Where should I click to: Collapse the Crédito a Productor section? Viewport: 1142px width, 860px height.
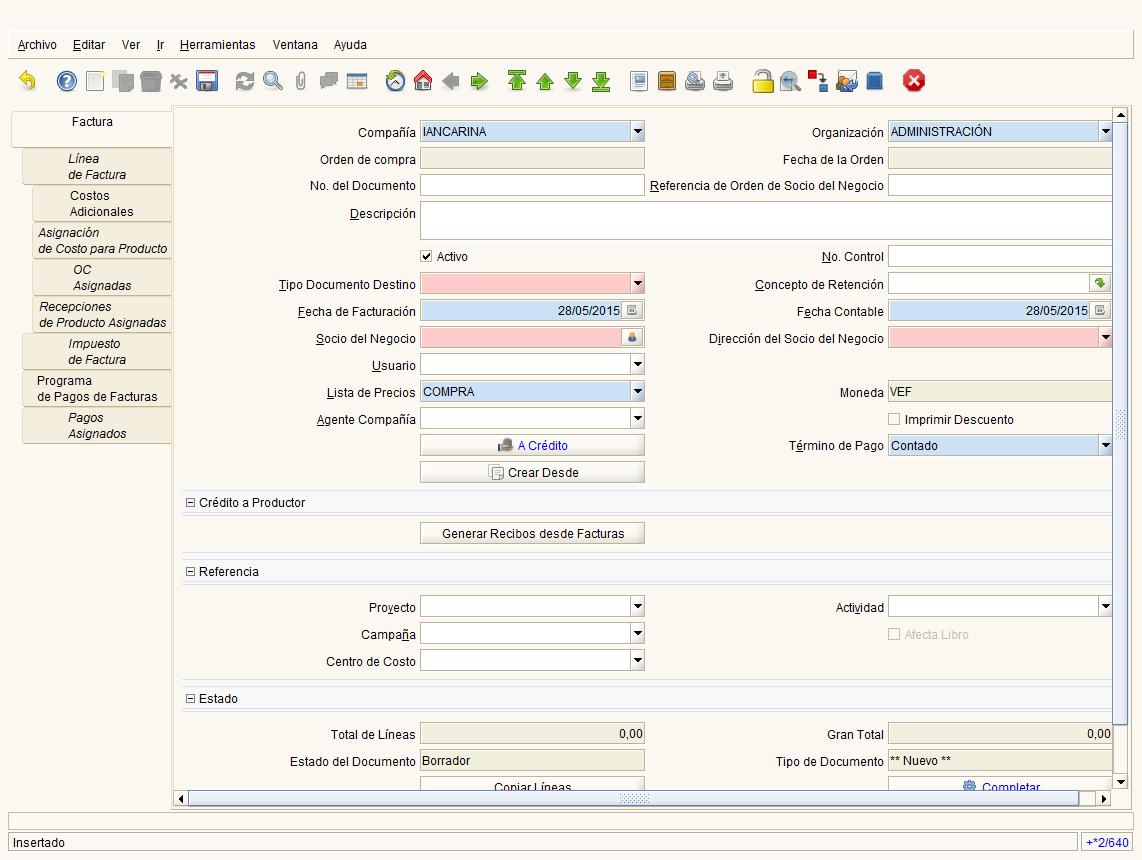pos(190,502)
